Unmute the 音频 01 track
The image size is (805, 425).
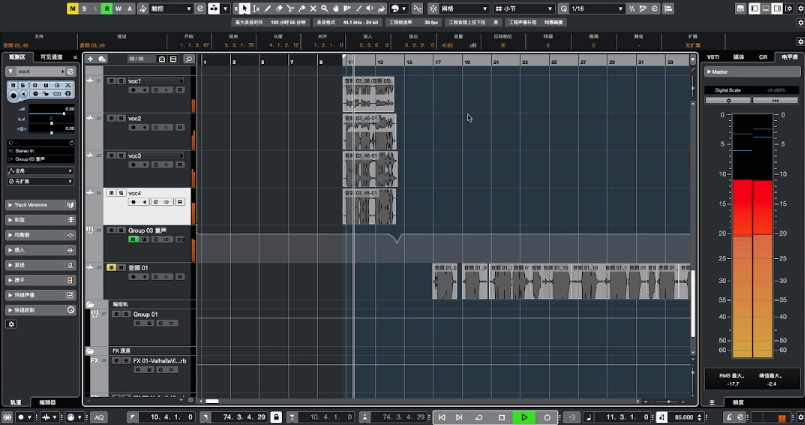111,268
